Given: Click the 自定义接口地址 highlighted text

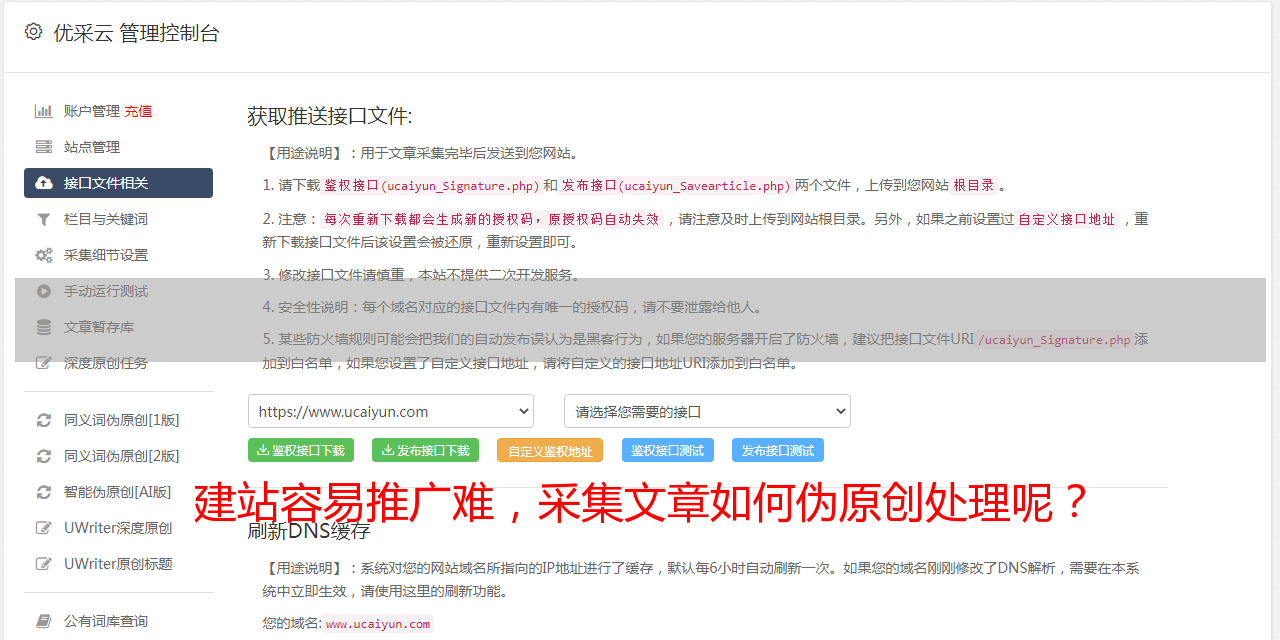Looking at the screenshot, I should pos(1067,219).
